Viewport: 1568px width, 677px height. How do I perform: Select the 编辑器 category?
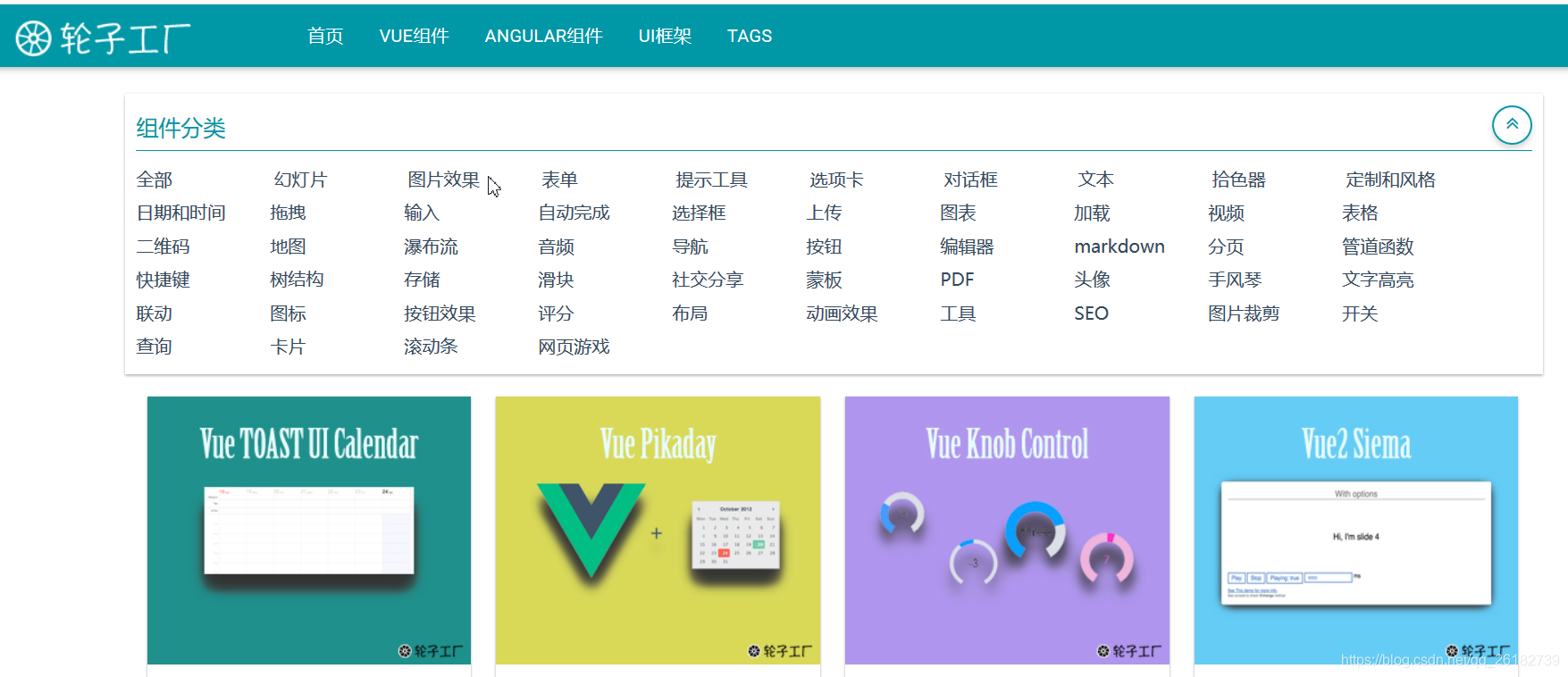[967, 247]
